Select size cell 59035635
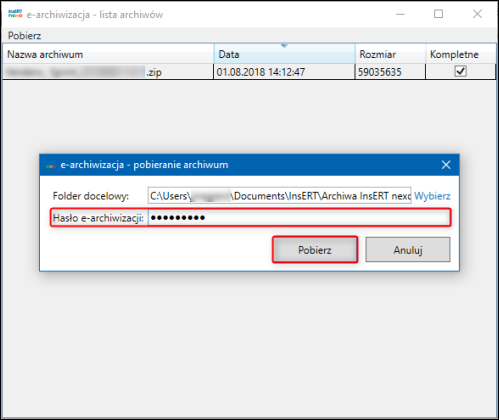 (390, 72)
